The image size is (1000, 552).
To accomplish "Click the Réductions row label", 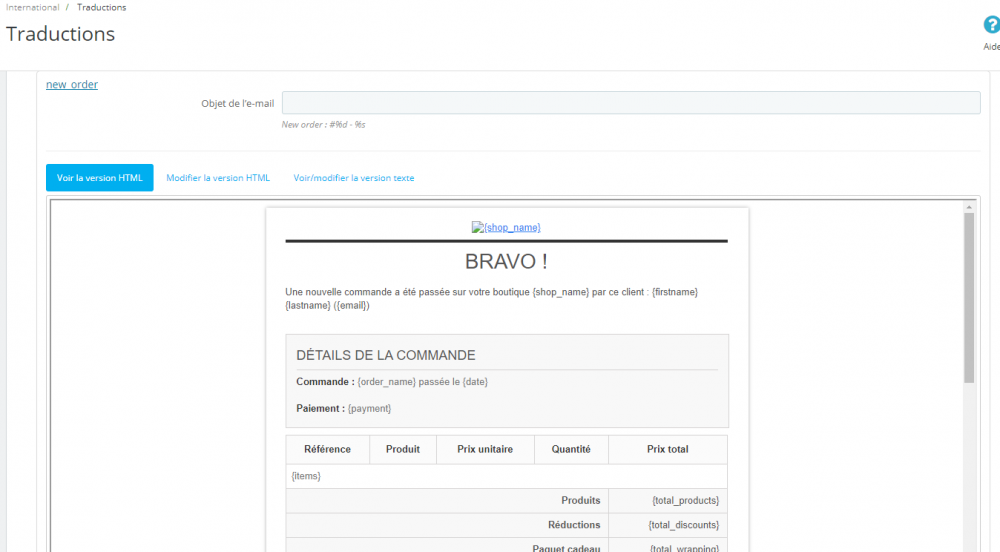I will (x=574, y=525).
